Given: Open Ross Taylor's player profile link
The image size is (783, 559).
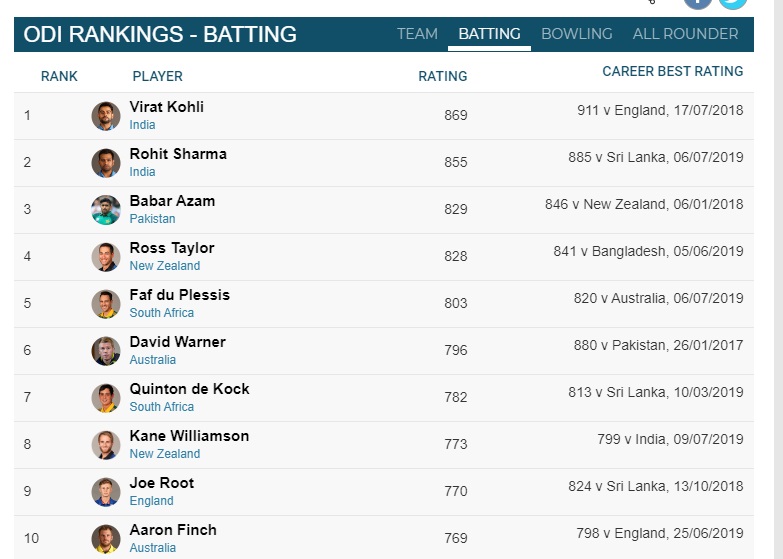Looking at the screenshot, I should (172, 248).
